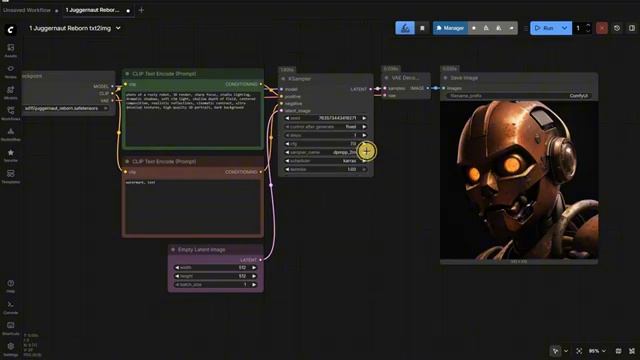Open the scheduler combo showing karras
The width and height of the screenshot is (640, 360).
325,161
